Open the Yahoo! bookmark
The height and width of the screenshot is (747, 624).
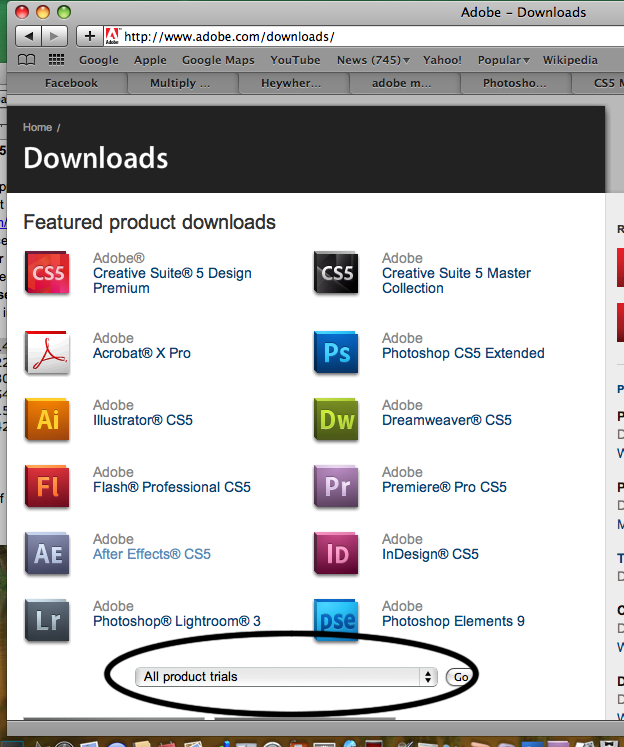click(442, 60)
